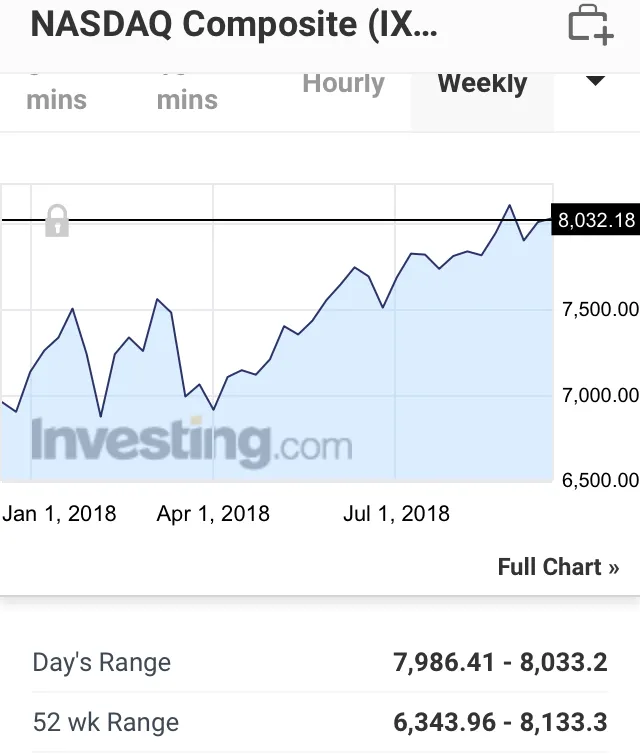
Task: Click the 7,500.00 price axis label
Action: [x=601, y=309]
